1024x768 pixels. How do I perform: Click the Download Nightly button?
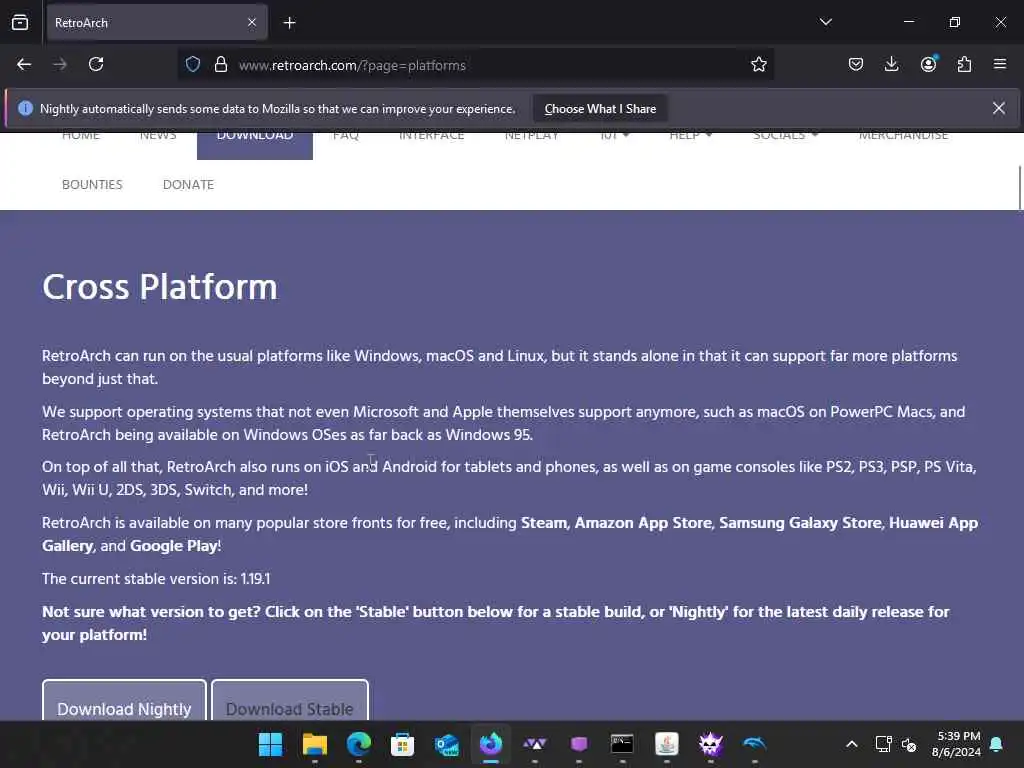pyautogui.click(x=124, y=701)
